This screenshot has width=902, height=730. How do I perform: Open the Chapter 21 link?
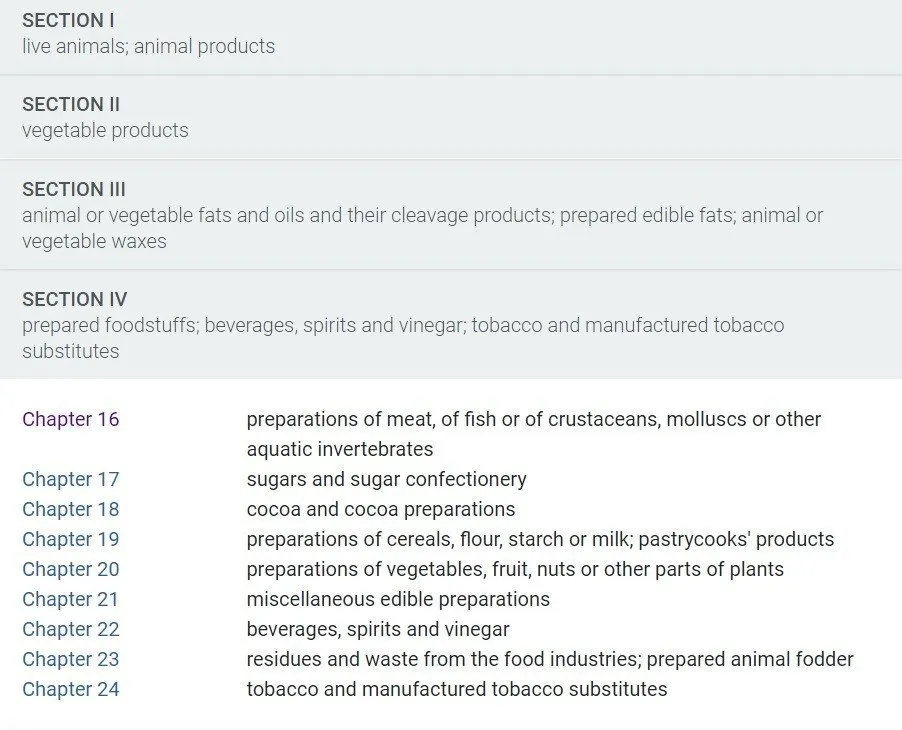click(70, 599)
